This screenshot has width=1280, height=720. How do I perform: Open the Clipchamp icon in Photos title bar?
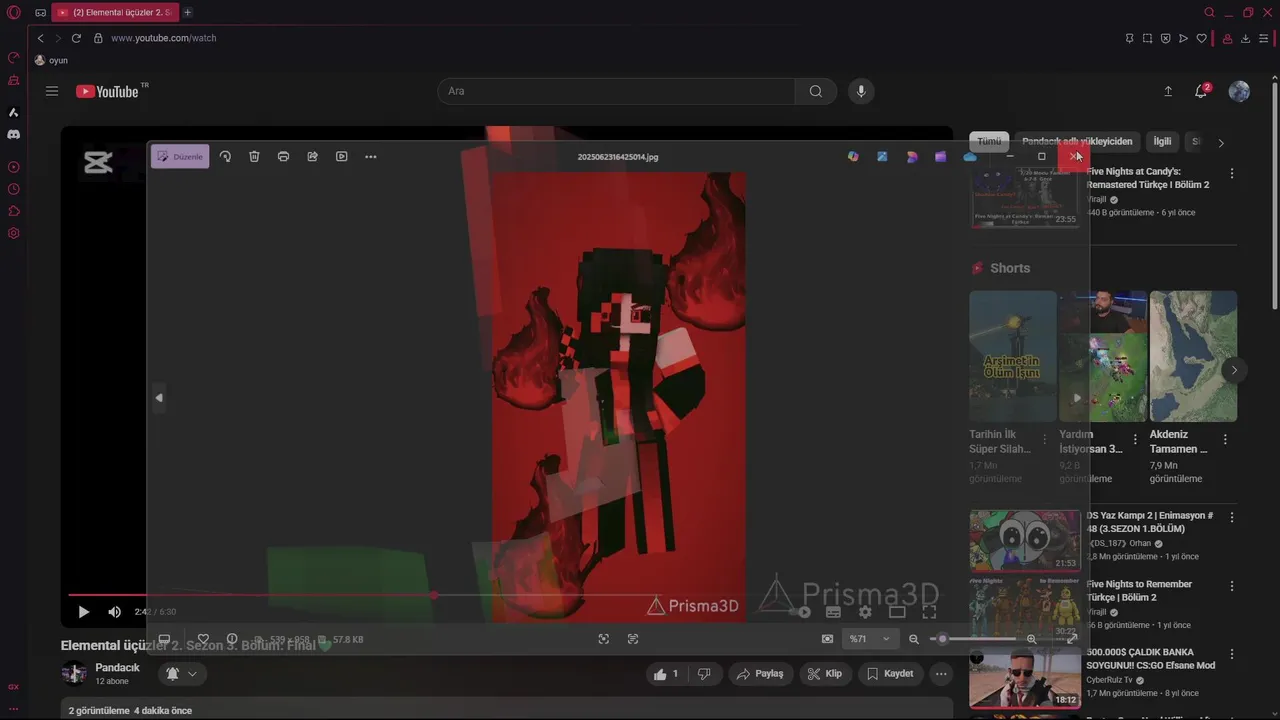pos(940,157)
